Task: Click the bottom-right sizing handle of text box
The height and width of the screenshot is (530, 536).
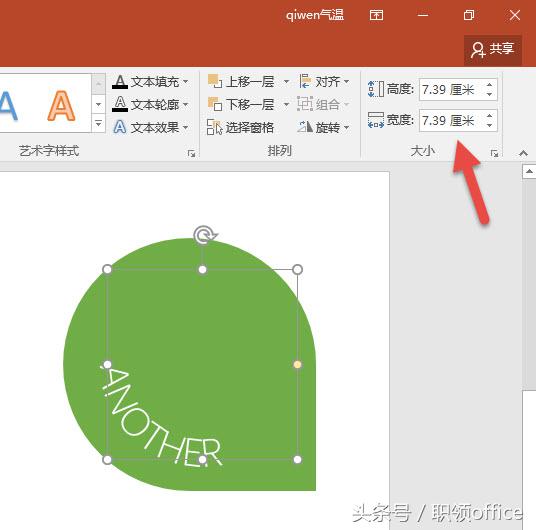Action: (x=297, y=460)
